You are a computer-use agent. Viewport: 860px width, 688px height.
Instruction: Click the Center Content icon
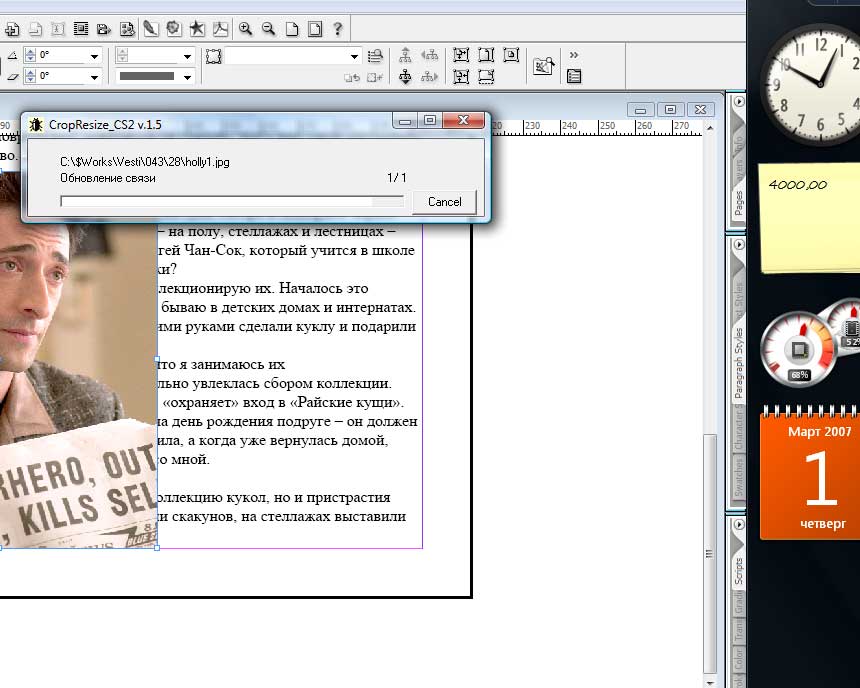pos(511,55)
